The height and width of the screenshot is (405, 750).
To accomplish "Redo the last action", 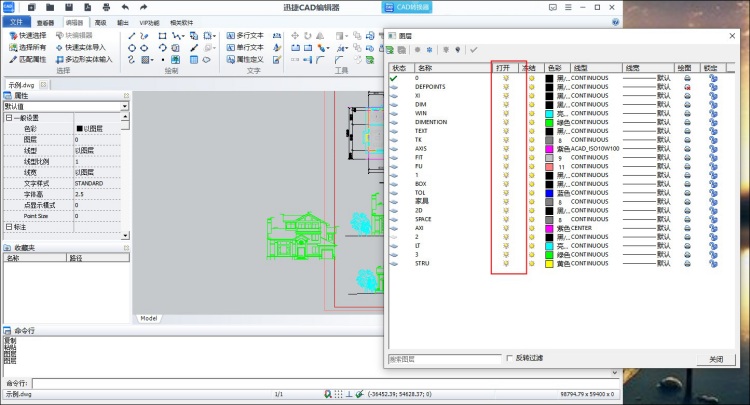I will [x=143, y=7].
